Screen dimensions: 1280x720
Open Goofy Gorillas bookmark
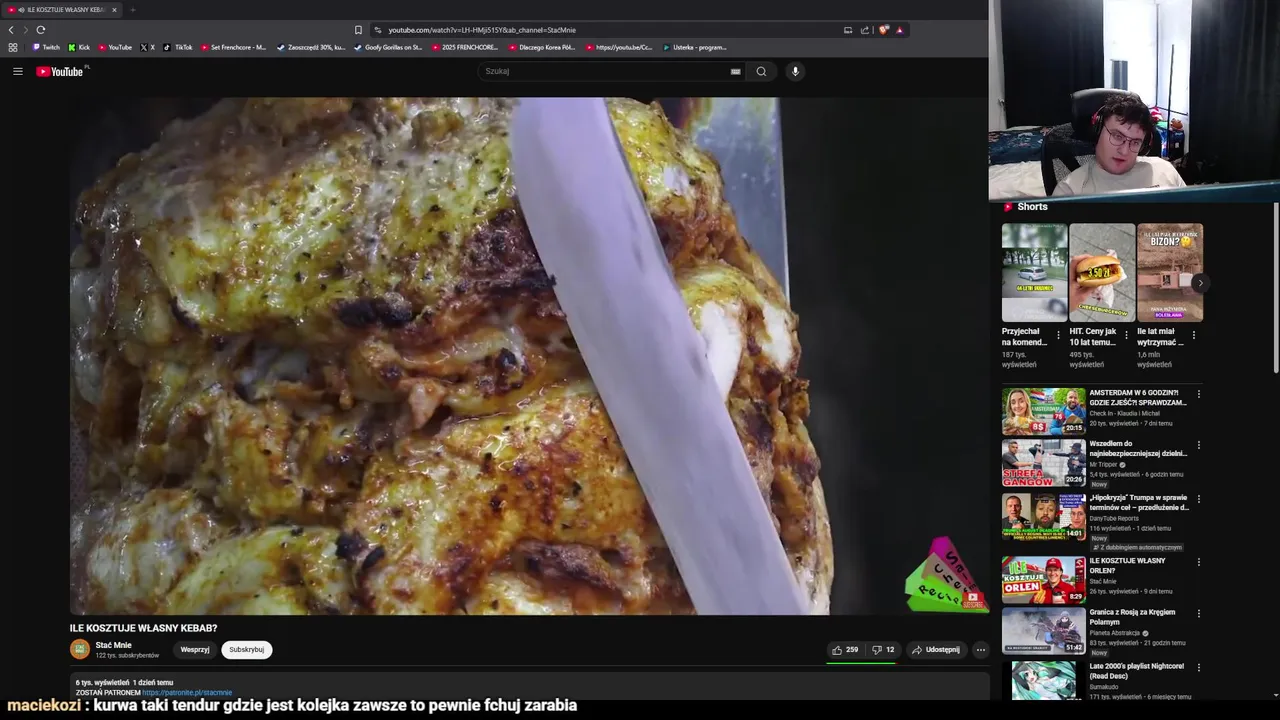[388, 47]
